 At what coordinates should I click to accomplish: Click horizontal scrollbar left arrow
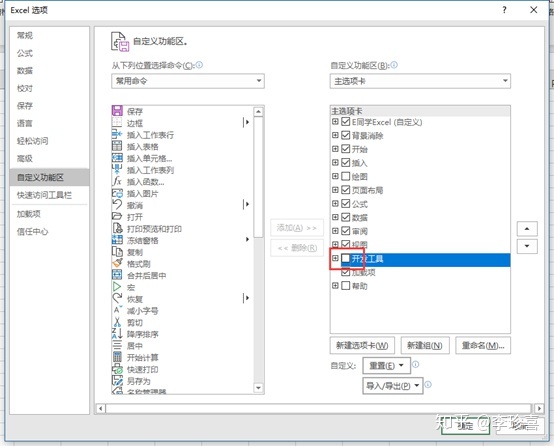(101, 409)
